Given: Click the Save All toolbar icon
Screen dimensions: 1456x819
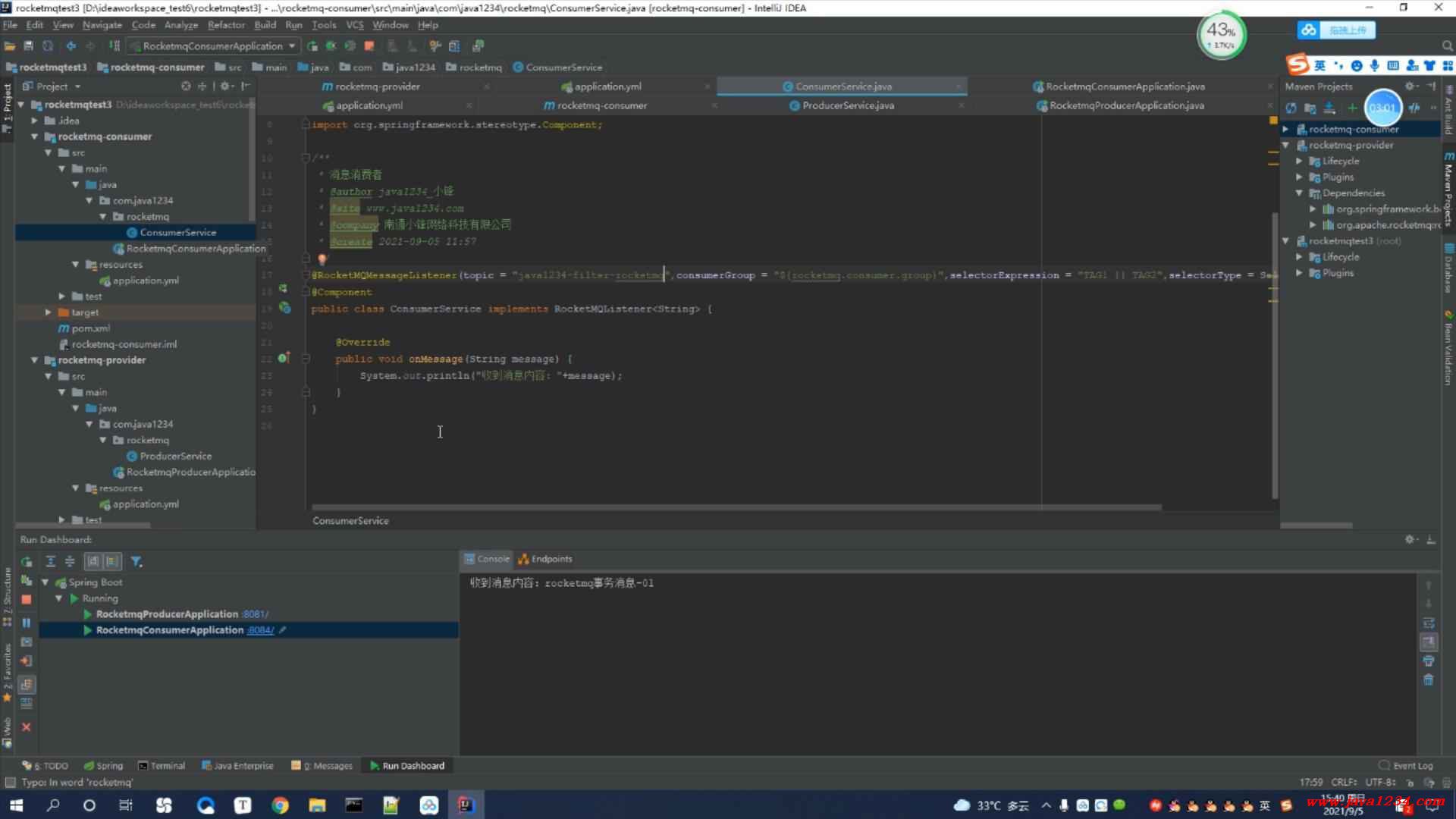Looking at the screenshot, I should point(29,46).
